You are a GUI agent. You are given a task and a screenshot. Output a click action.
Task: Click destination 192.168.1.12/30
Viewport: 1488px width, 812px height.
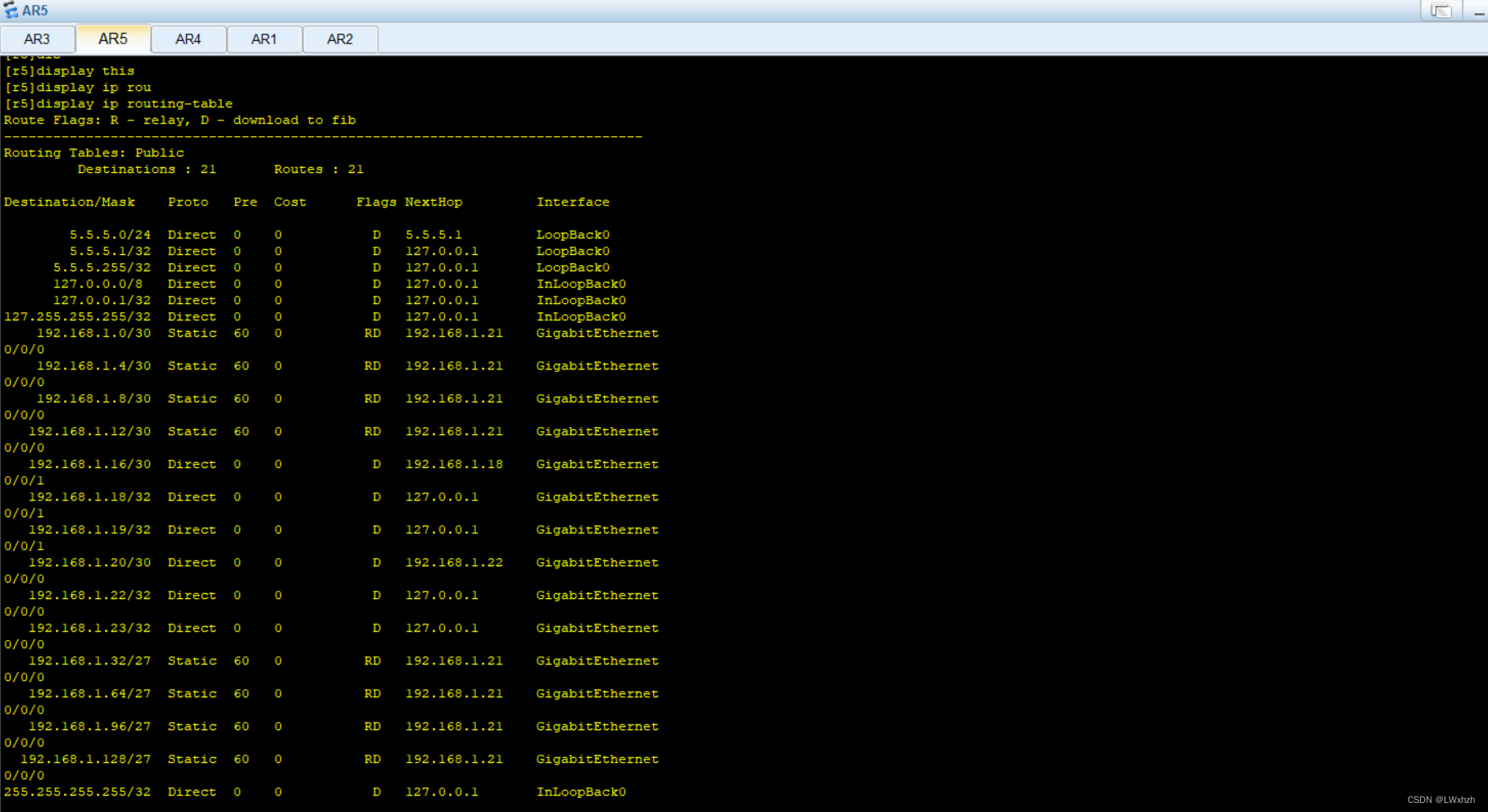click(x=90, y=432)
